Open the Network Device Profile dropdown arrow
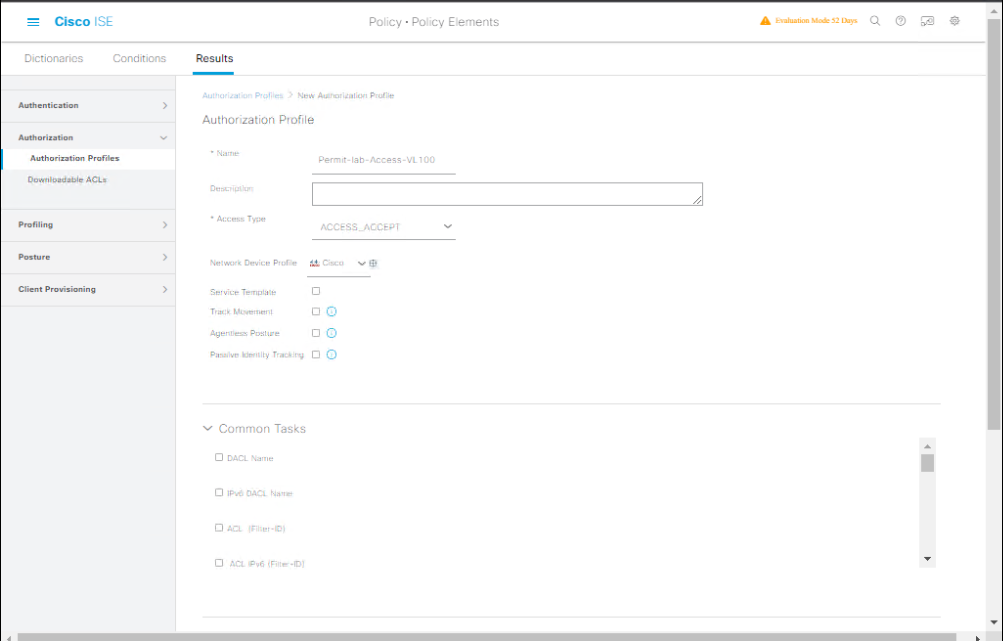Image resolution: width=1003 pixels, height=641 pixels. pos(361,263)
